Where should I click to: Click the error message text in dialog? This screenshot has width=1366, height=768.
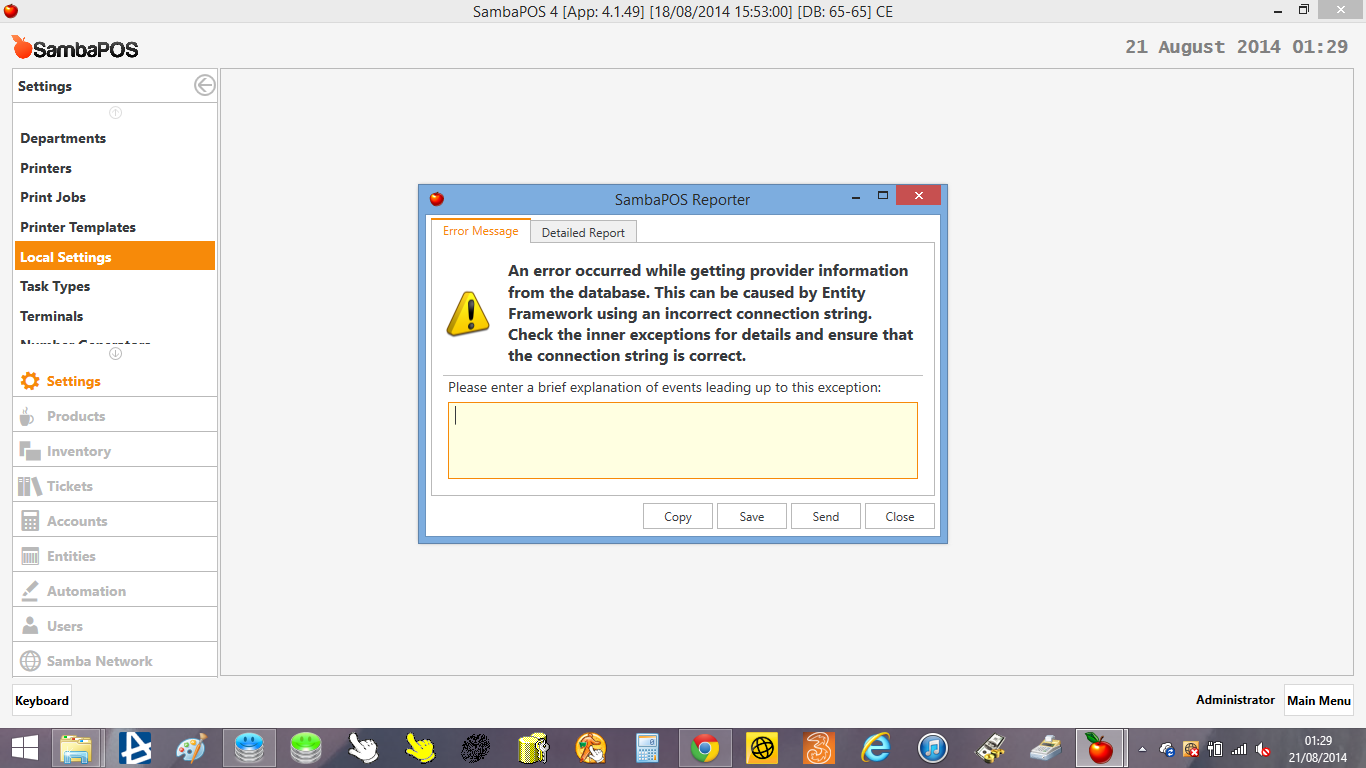click(710, 313)
